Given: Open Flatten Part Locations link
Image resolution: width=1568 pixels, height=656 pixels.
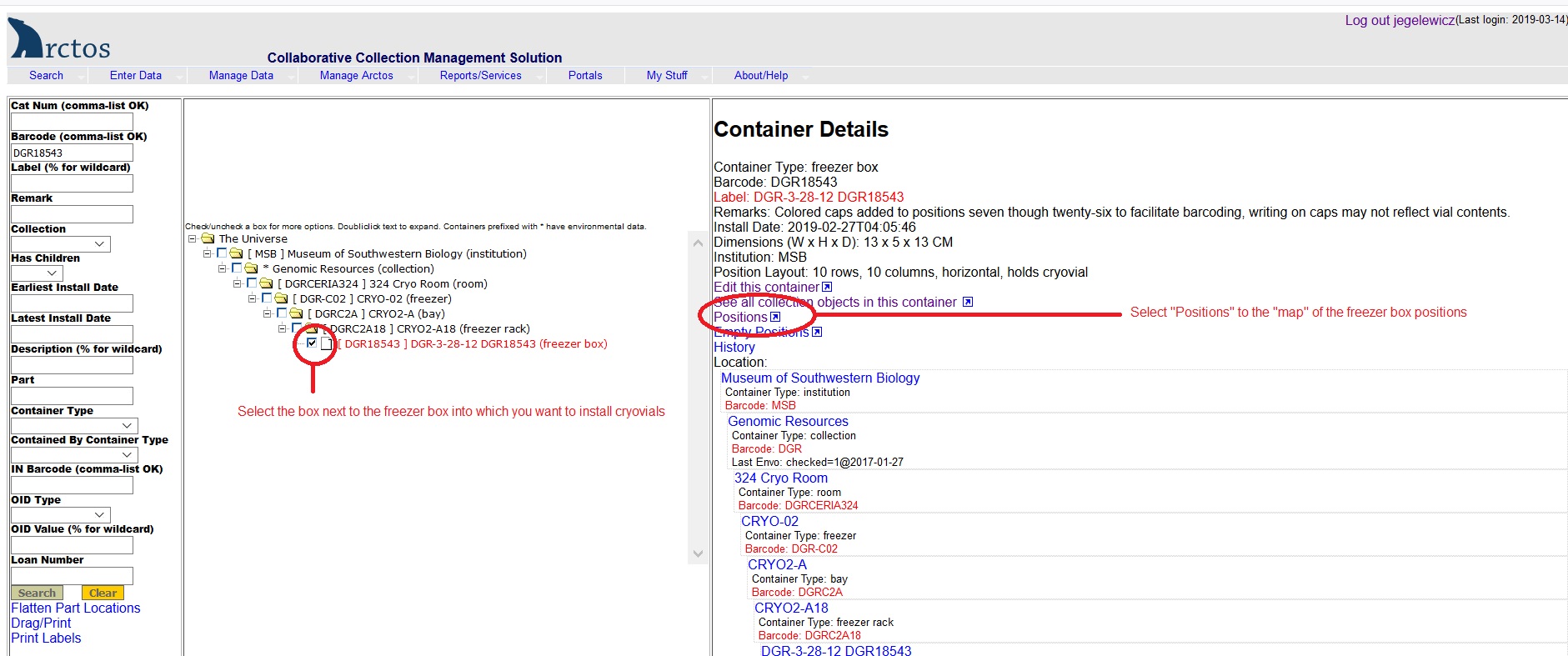Looking at the screenshot, I should (x=76, y=608).
